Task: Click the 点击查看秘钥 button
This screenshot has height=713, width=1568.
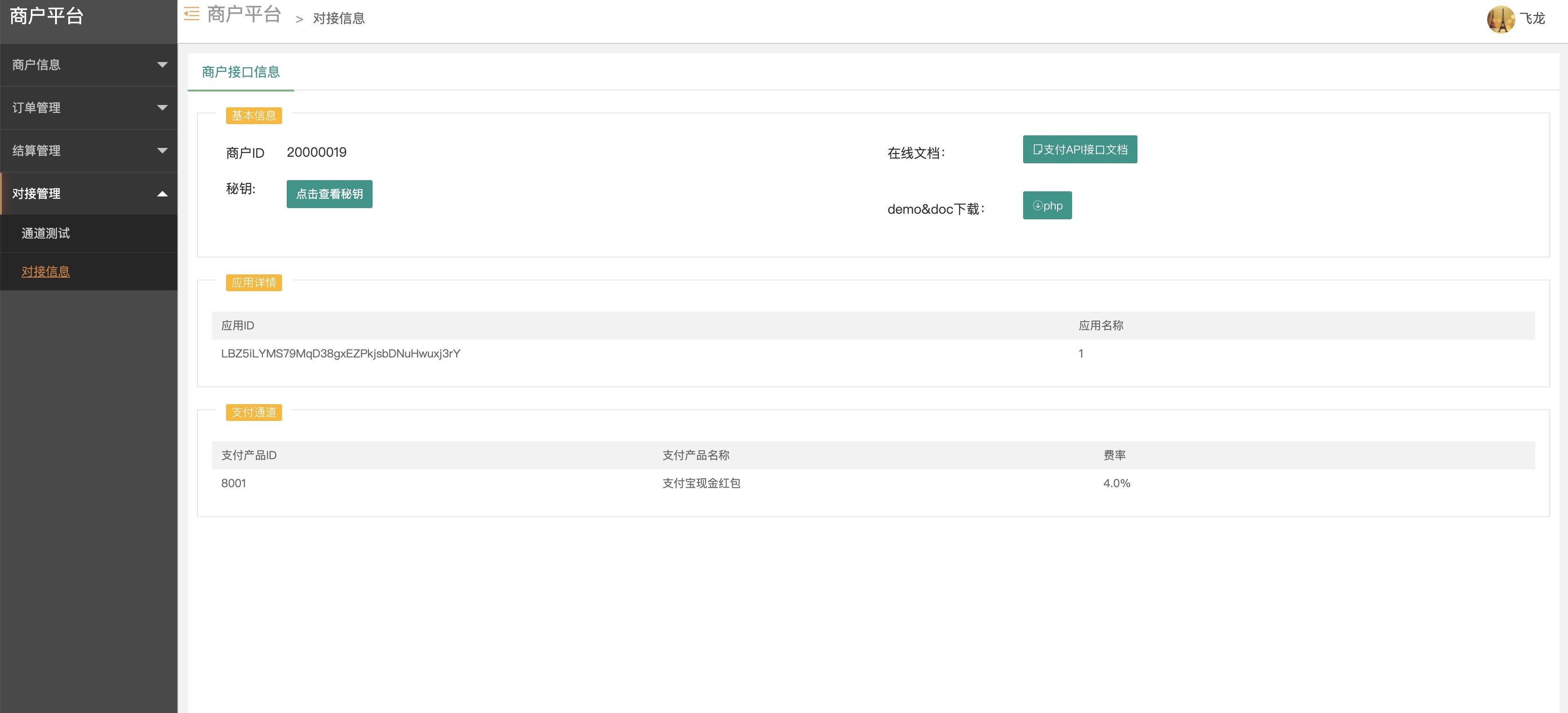Action: [329, 194]
